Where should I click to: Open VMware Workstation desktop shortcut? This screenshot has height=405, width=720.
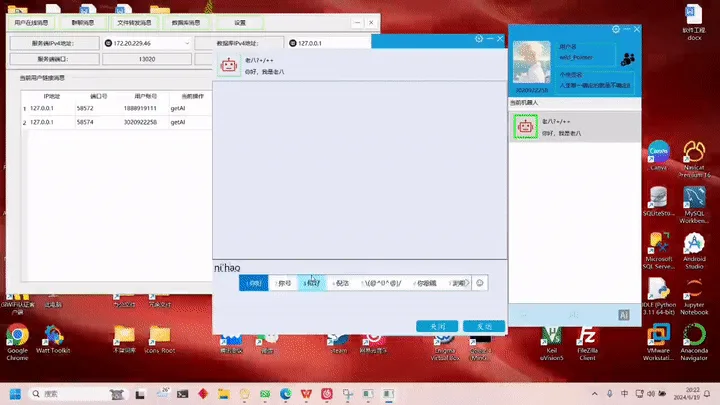(658, 342)
